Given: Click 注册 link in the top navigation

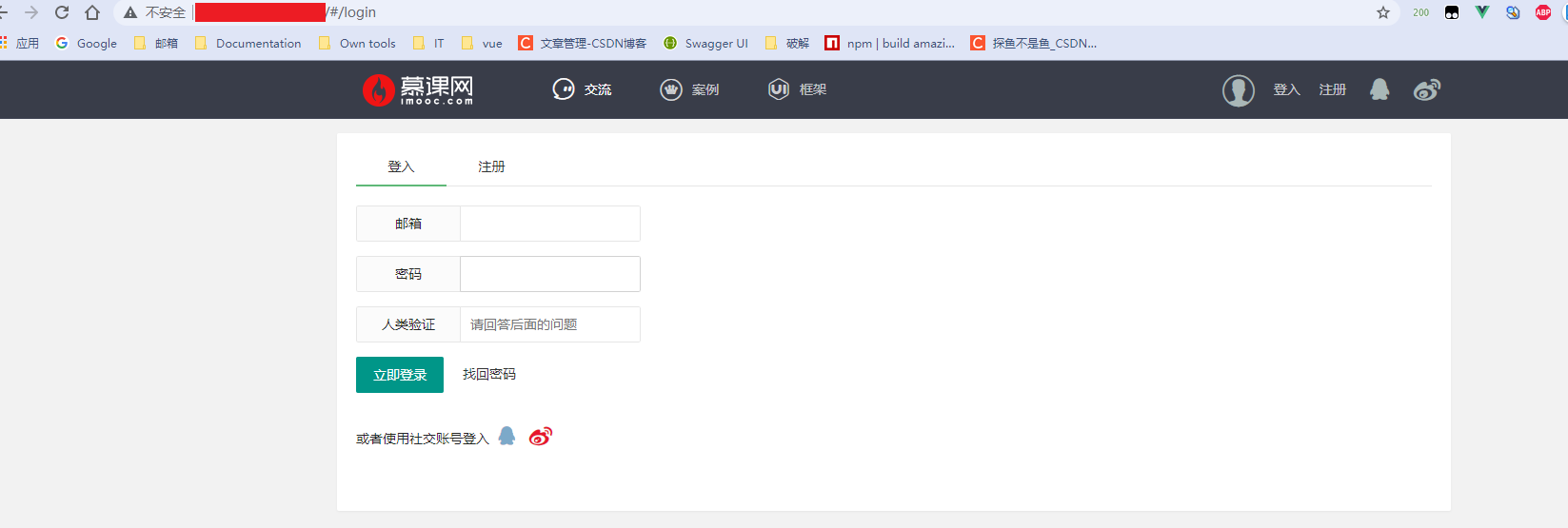Looking at the screenshot, I should [x=1332, y=89].
